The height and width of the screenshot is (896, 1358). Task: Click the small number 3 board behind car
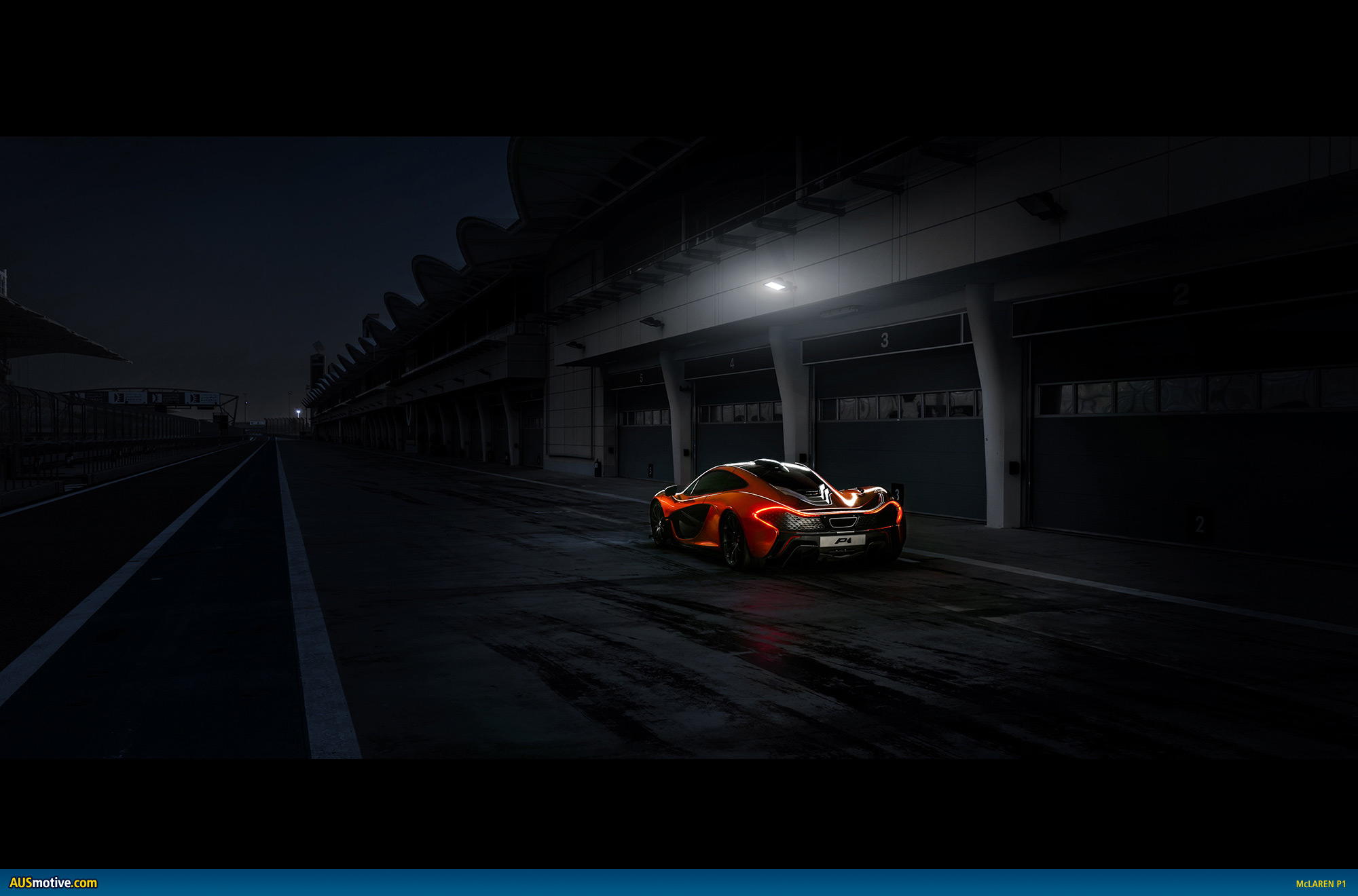coord(897,494)
